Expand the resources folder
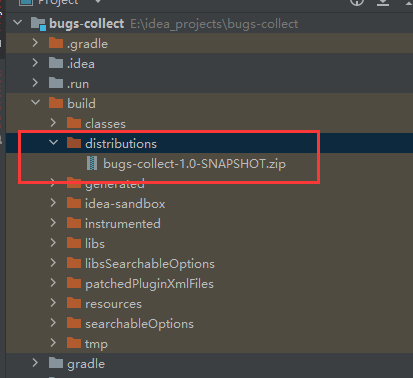413x378 pixels. pyautogui.click(x=53, y=303)
